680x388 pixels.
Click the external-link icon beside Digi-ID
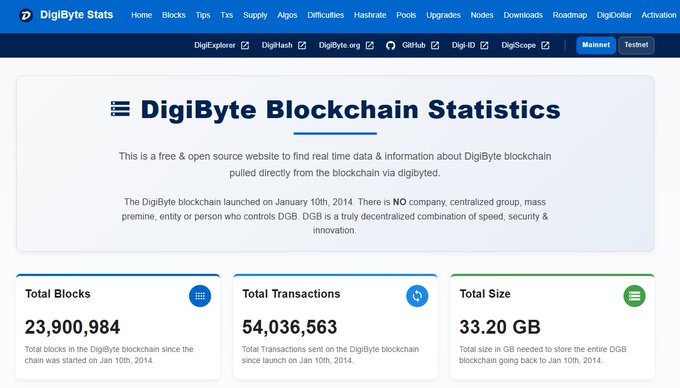484,45
